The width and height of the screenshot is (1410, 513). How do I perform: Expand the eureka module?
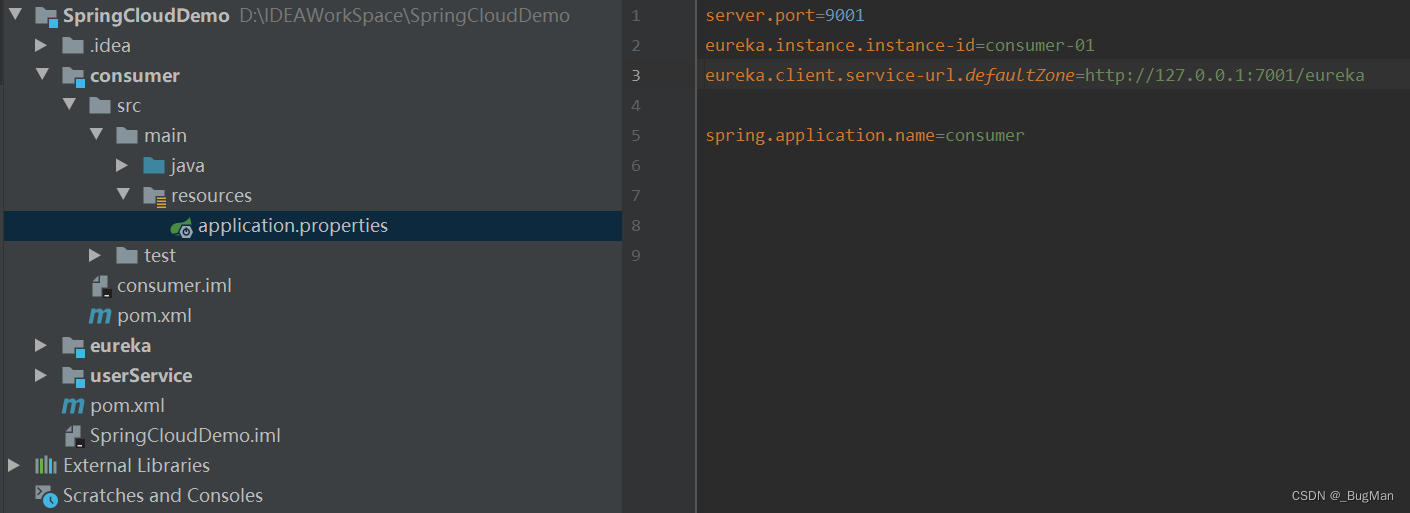tap(41, 346)
